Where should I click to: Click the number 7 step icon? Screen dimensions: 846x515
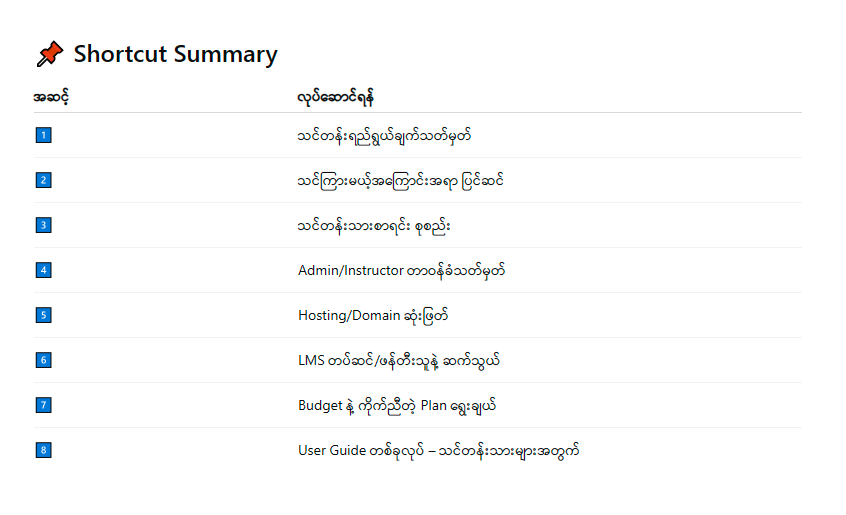pyautogui.click(x=44, y=405)
